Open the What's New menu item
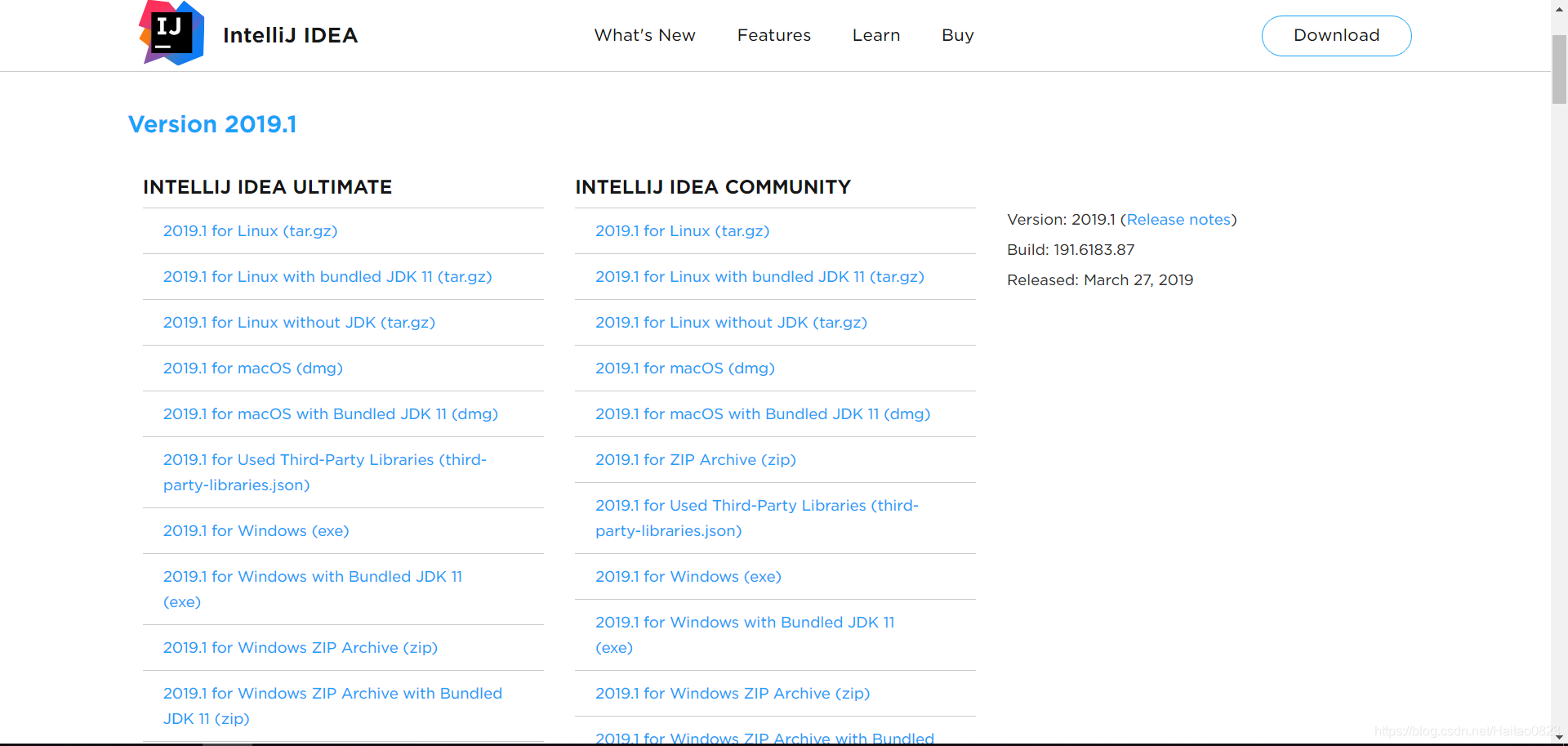 pyautogui.click(x=644, y=35)
